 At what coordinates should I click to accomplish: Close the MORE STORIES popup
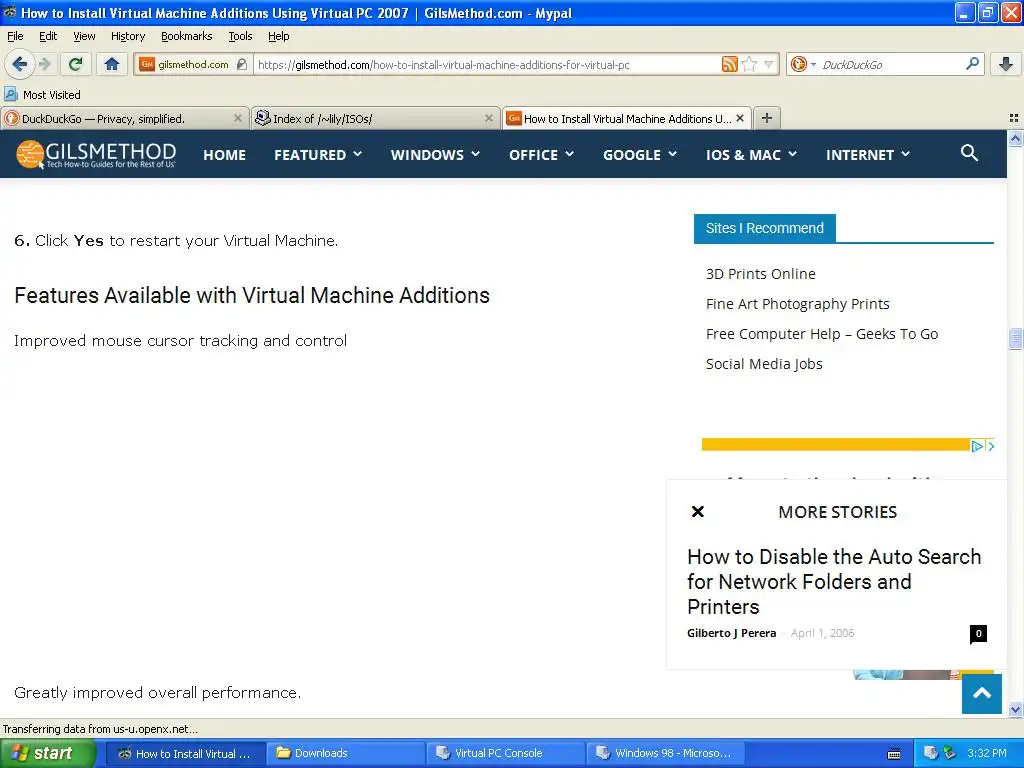[697, 511]
